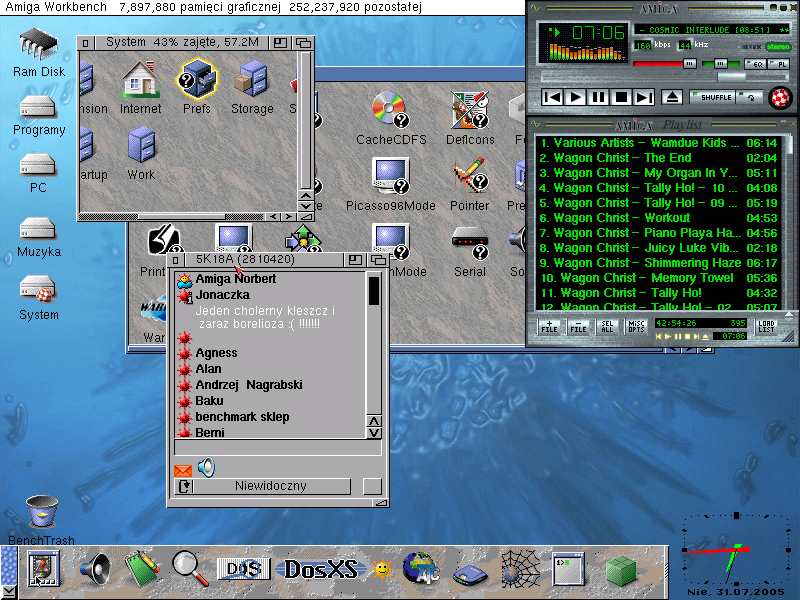Click the - FILE playlist button
This screenshot has height=600, width=800.
(578, 327)
